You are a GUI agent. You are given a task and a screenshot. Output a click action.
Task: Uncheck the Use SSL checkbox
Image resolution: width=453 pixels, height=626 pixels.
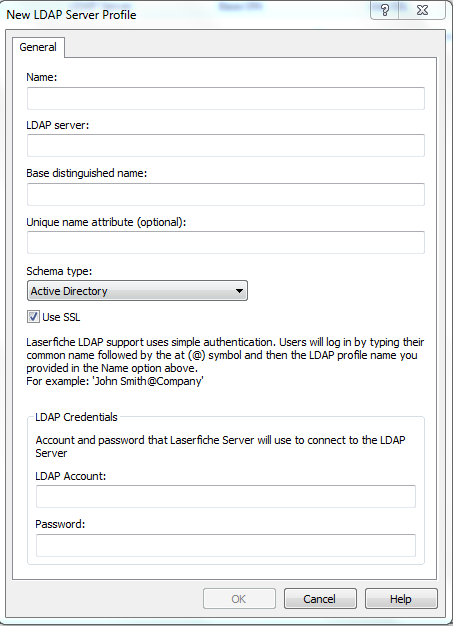33,317
